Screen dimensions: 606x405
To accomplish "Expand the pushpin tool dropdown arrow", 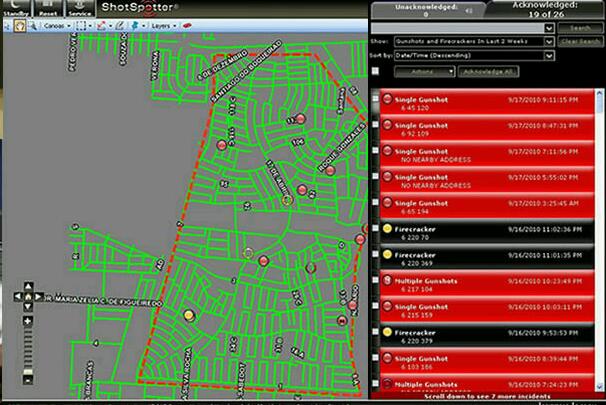I will tap(143, 26).
